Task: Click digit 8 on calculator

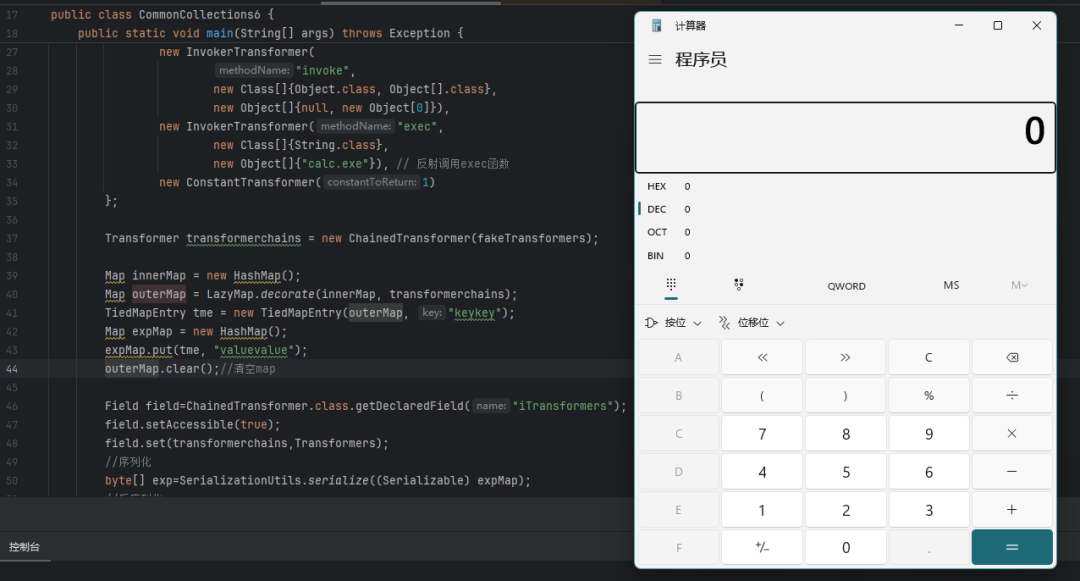Action: coord(845,434)
